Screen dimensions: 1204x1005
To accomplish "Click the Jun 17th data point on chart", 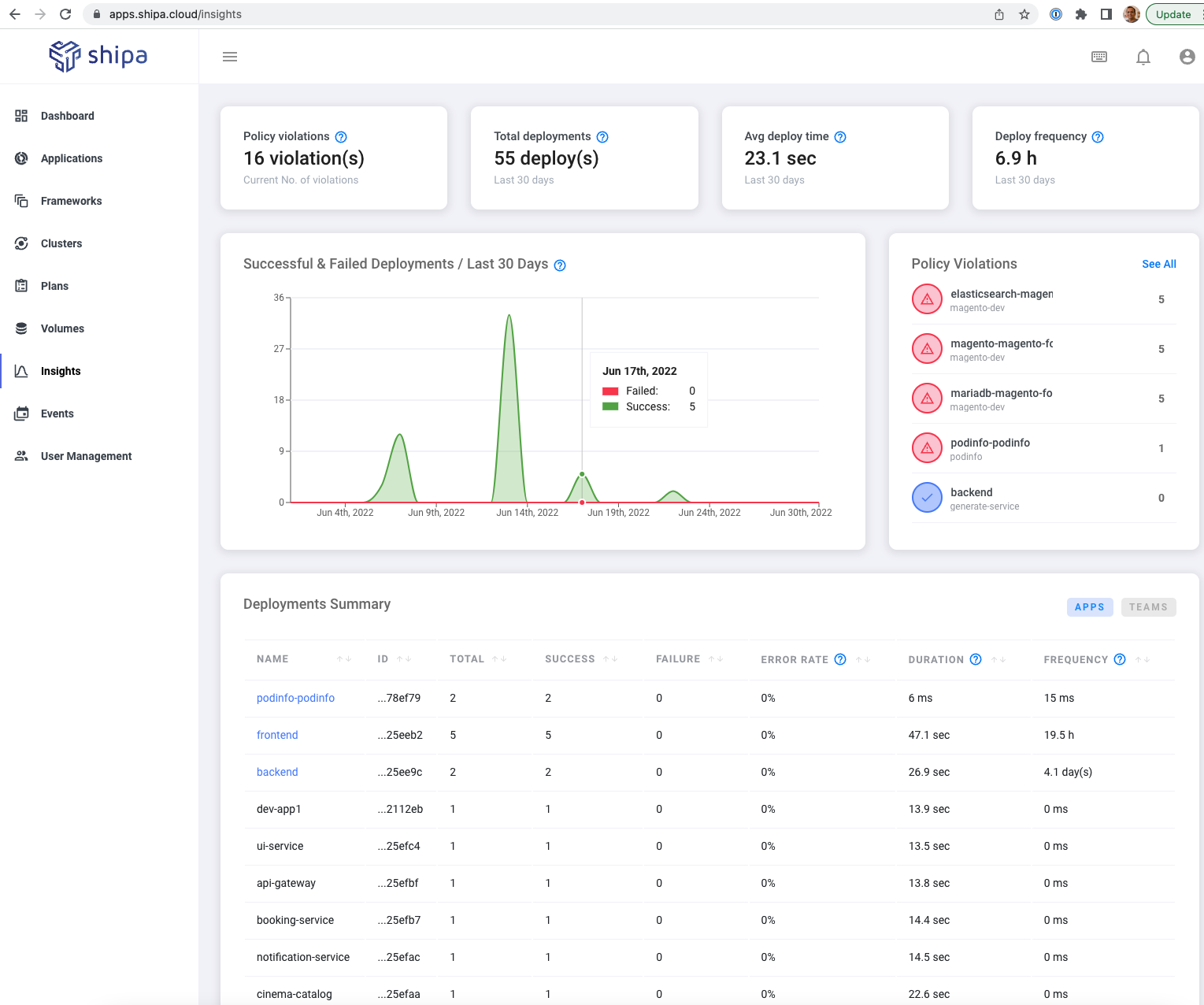I will click(x=582, y=474).
